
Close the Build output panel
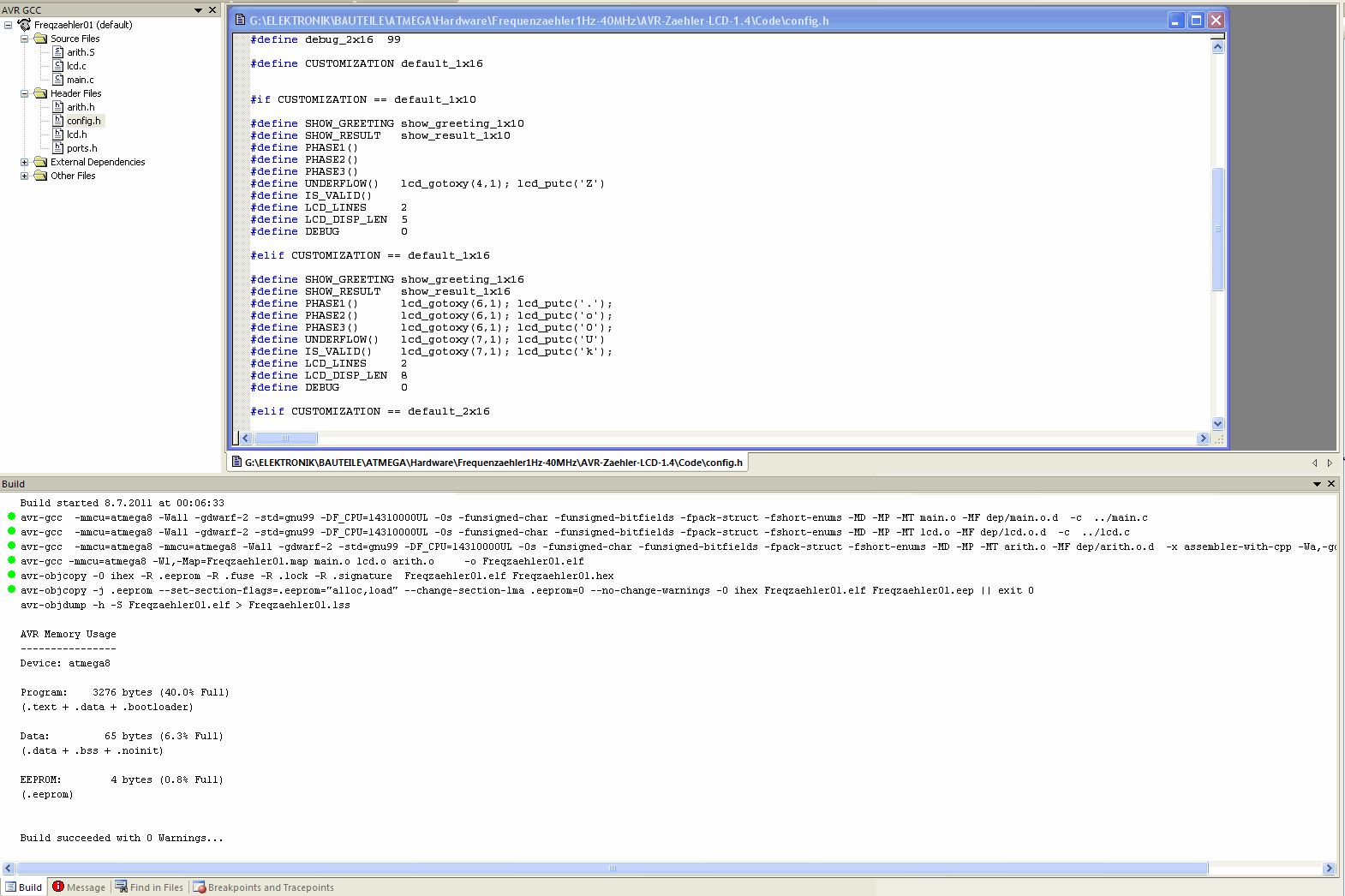pos(1331,484)
